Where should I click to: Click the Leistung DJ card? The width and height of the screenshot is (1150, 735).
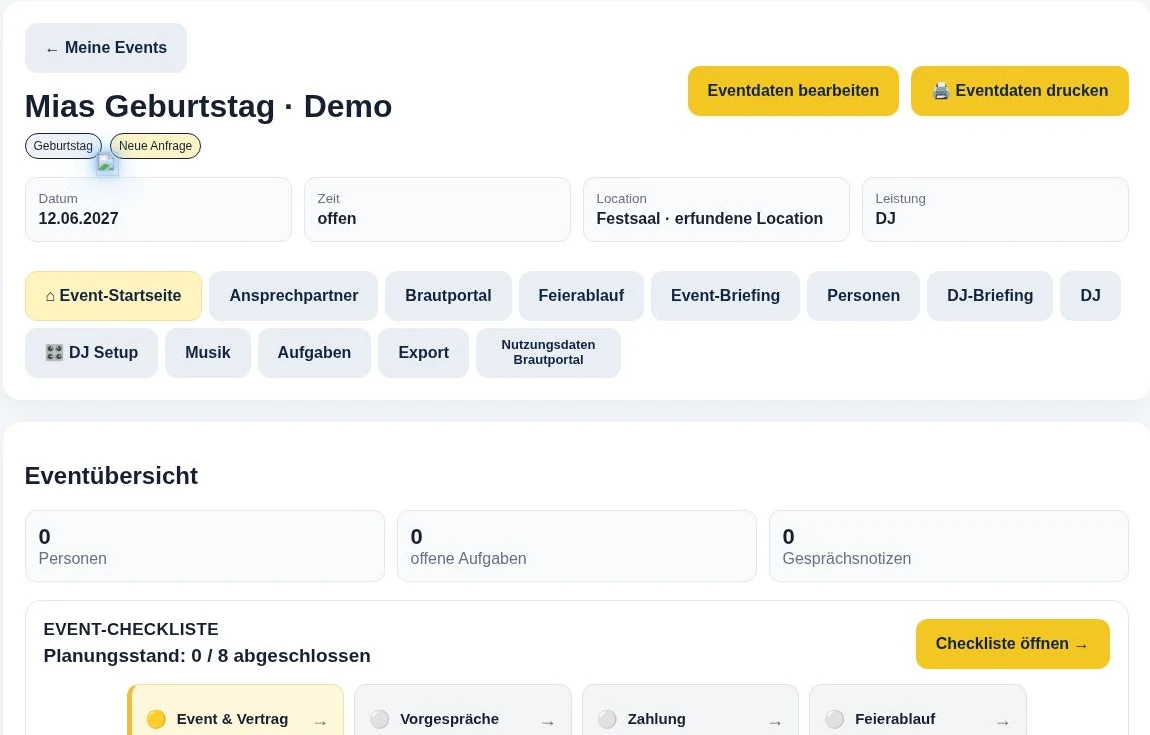point(995,209)
